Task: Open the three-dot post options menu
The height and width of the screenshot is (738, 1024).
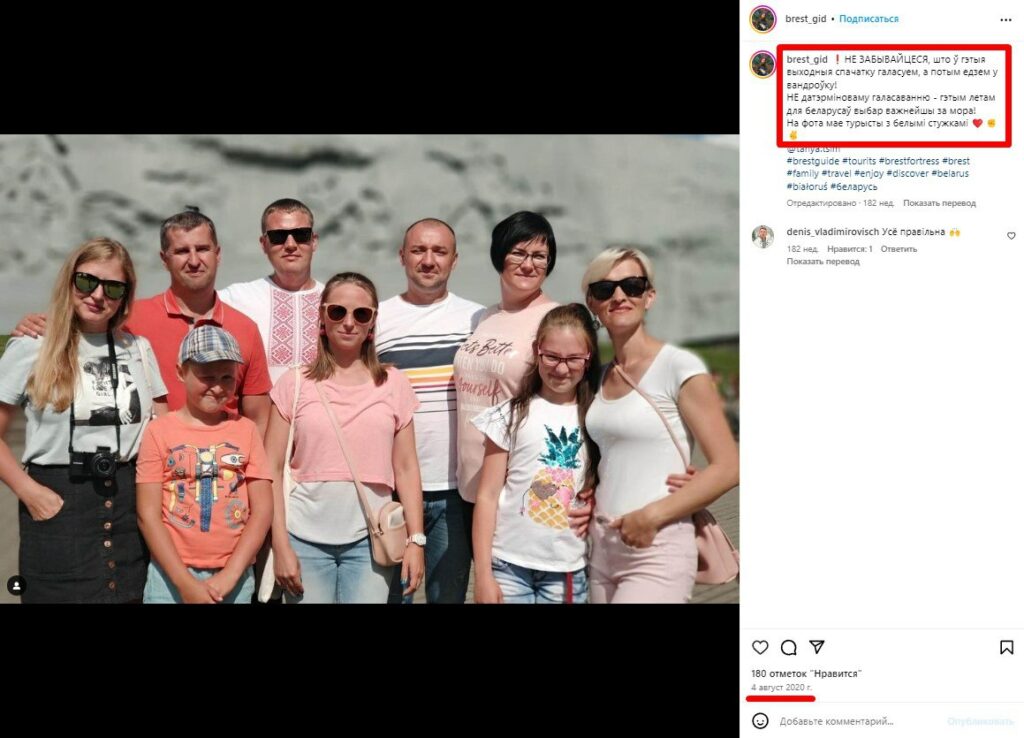Action: pyautogui.click(x=1006, y=20)
